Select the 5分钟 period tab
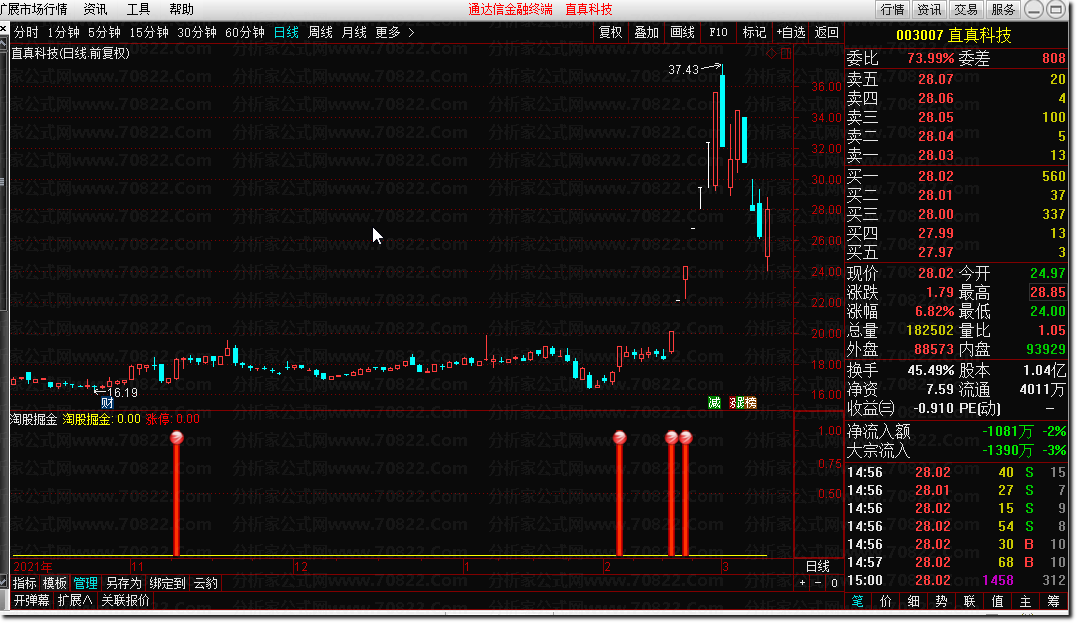Screen dimensions: 1078x623 point(104,32)
